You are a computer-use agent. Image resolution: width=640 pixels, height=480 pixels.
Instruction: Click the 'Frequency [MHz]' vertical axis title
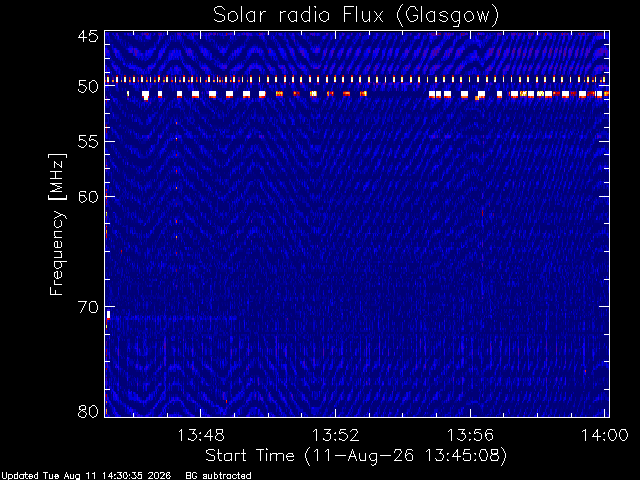click(x=57, y=224)
